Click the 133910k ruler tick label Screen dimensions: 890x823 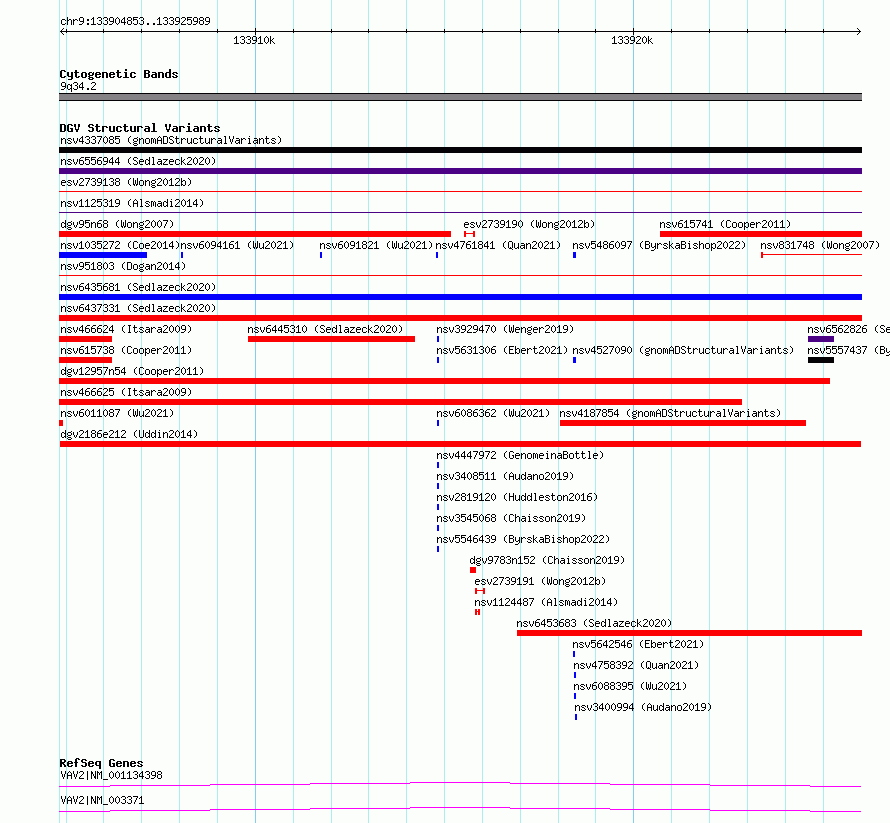(x=254, y=40)
